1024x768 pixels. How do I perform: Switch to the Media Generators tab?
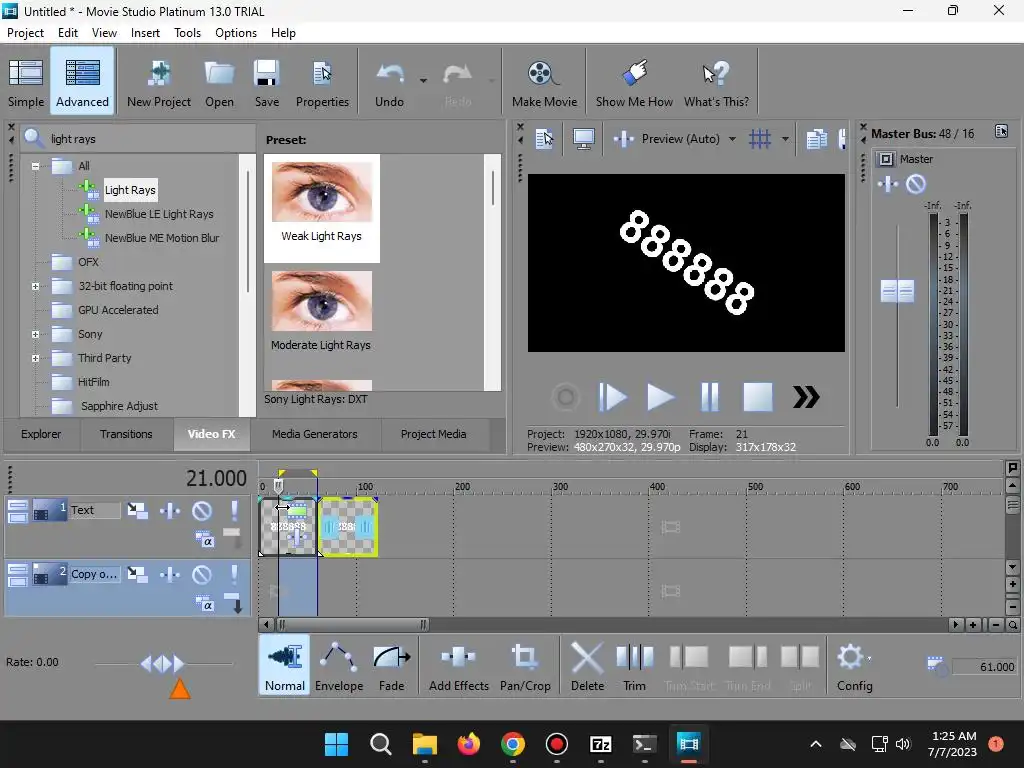pyautogui.click(x=314, y=434)
